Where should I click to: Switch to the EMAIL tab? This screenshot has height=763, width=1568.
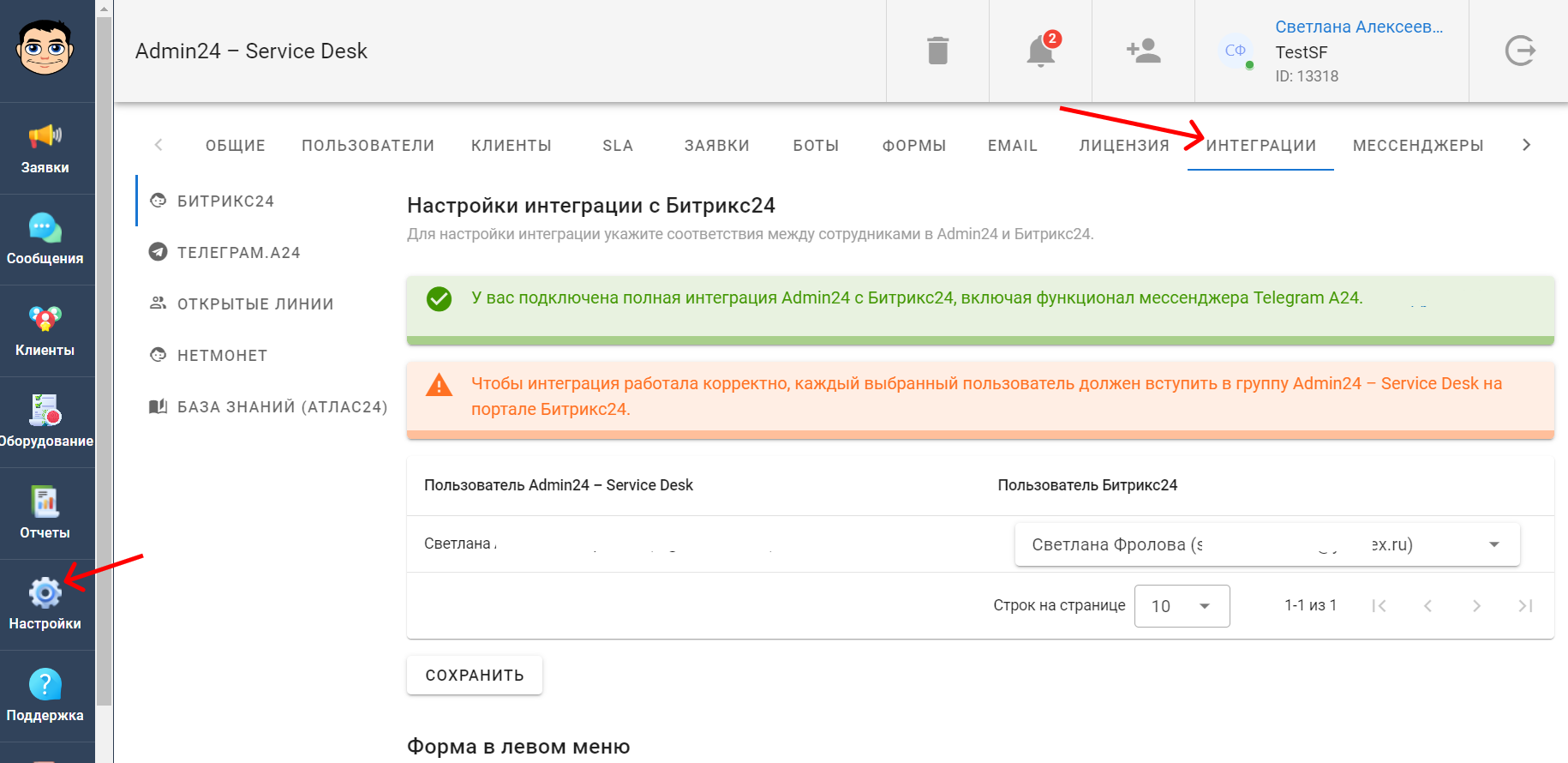coord(1013,146)
